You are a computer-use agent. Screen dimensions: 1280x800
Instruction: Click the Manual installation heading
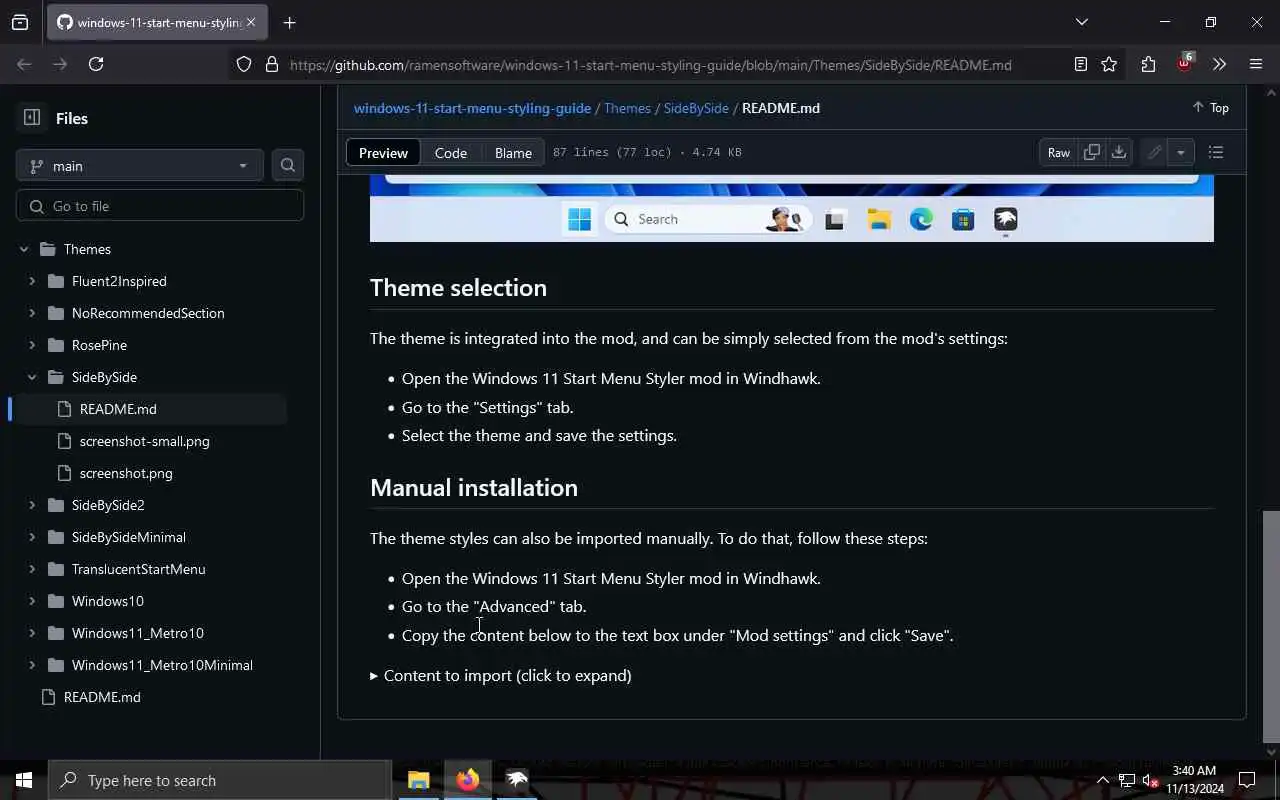474,488
